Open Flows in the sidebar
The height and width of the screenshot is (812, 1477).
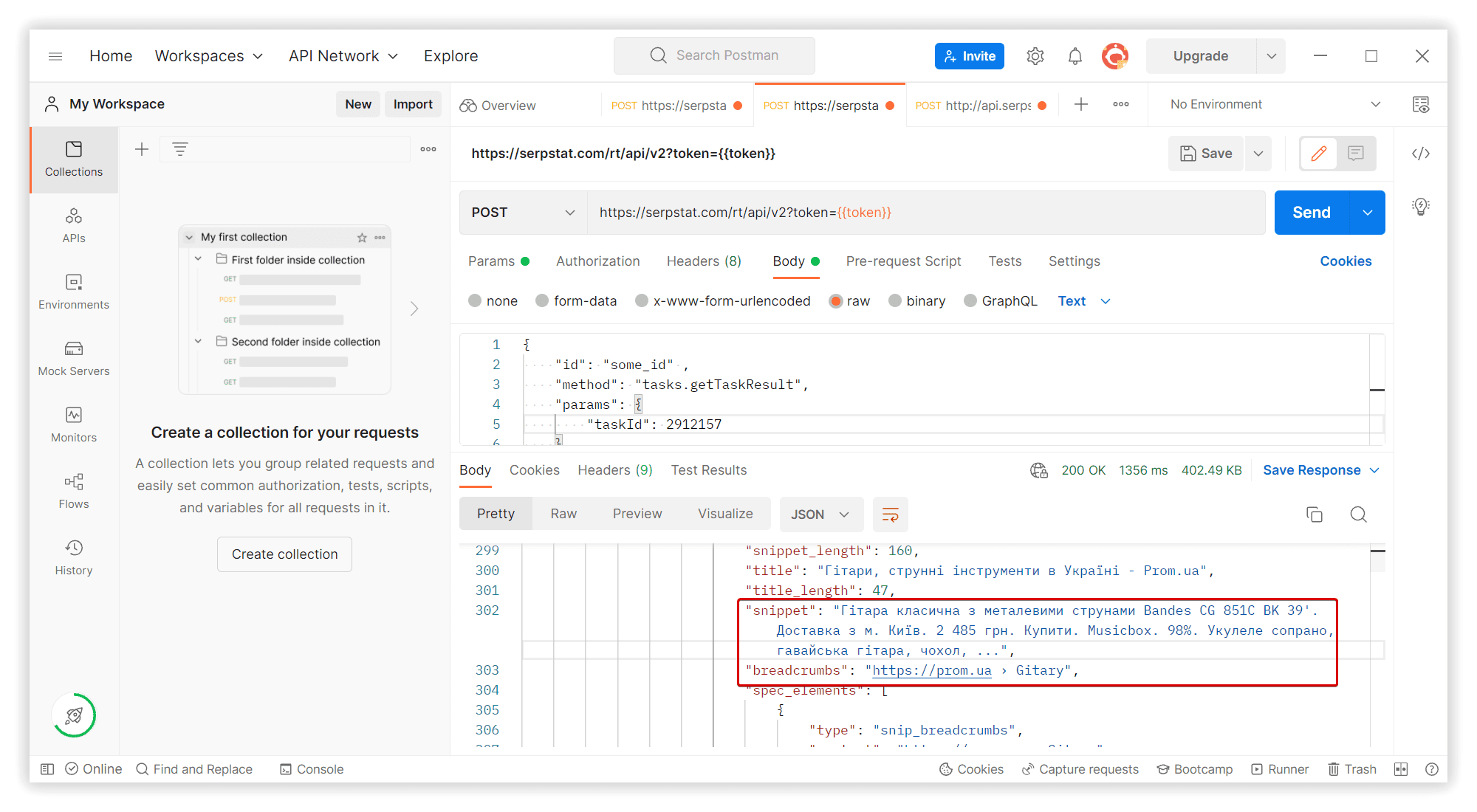[74, 491]
